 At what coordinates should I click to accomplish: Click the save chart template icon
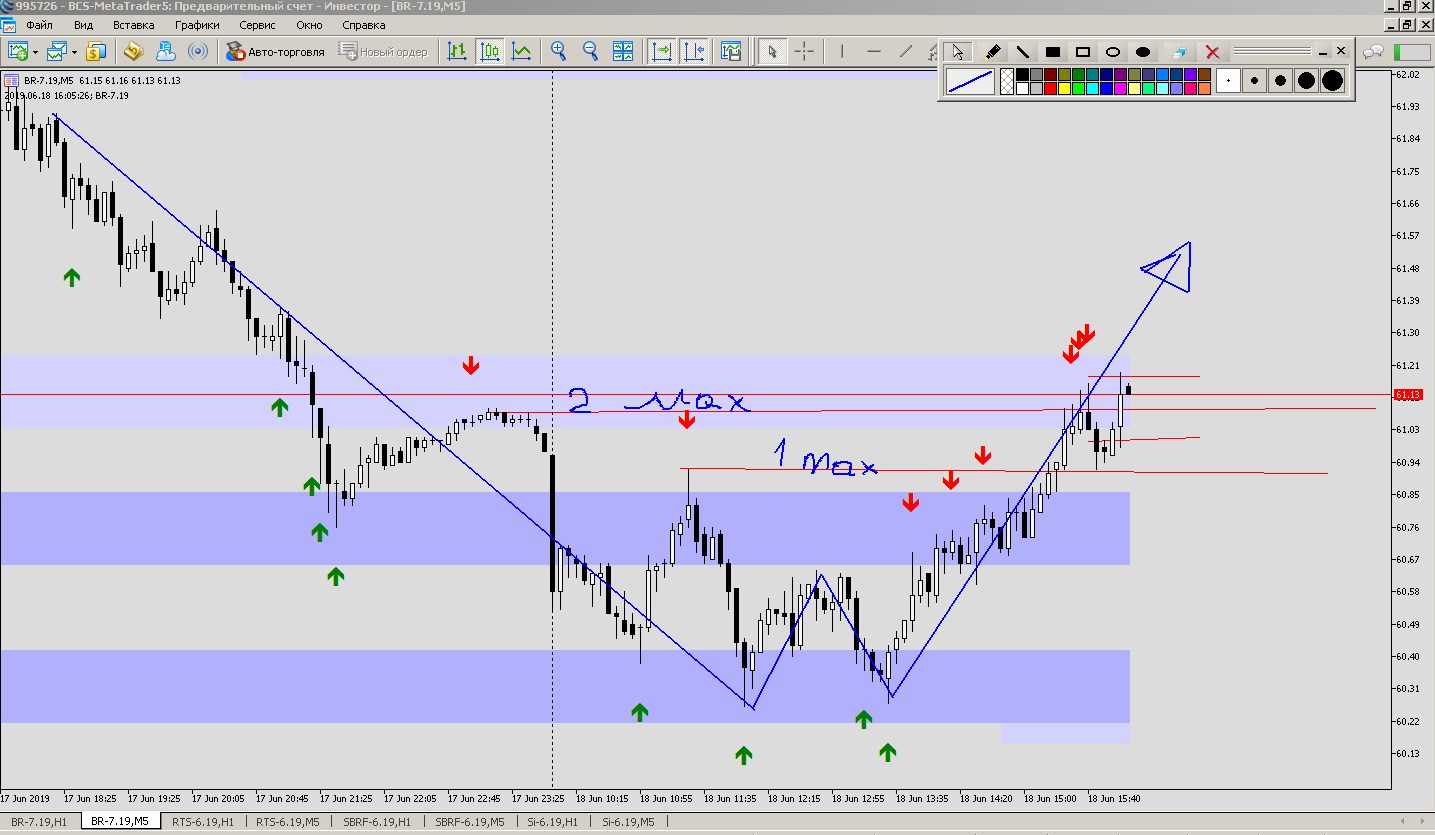pos(731,51)
